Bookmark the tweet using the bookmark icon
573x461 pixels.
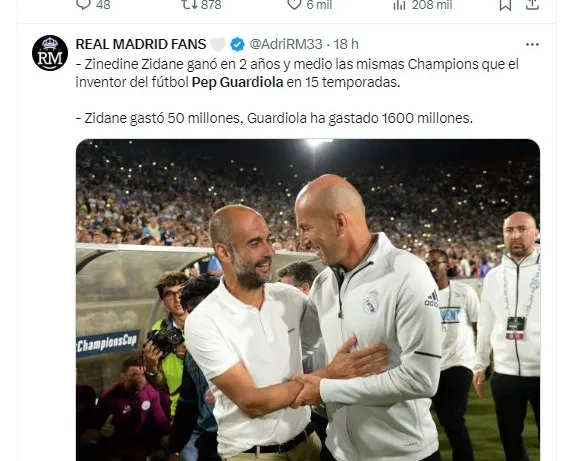click(505, 4)
